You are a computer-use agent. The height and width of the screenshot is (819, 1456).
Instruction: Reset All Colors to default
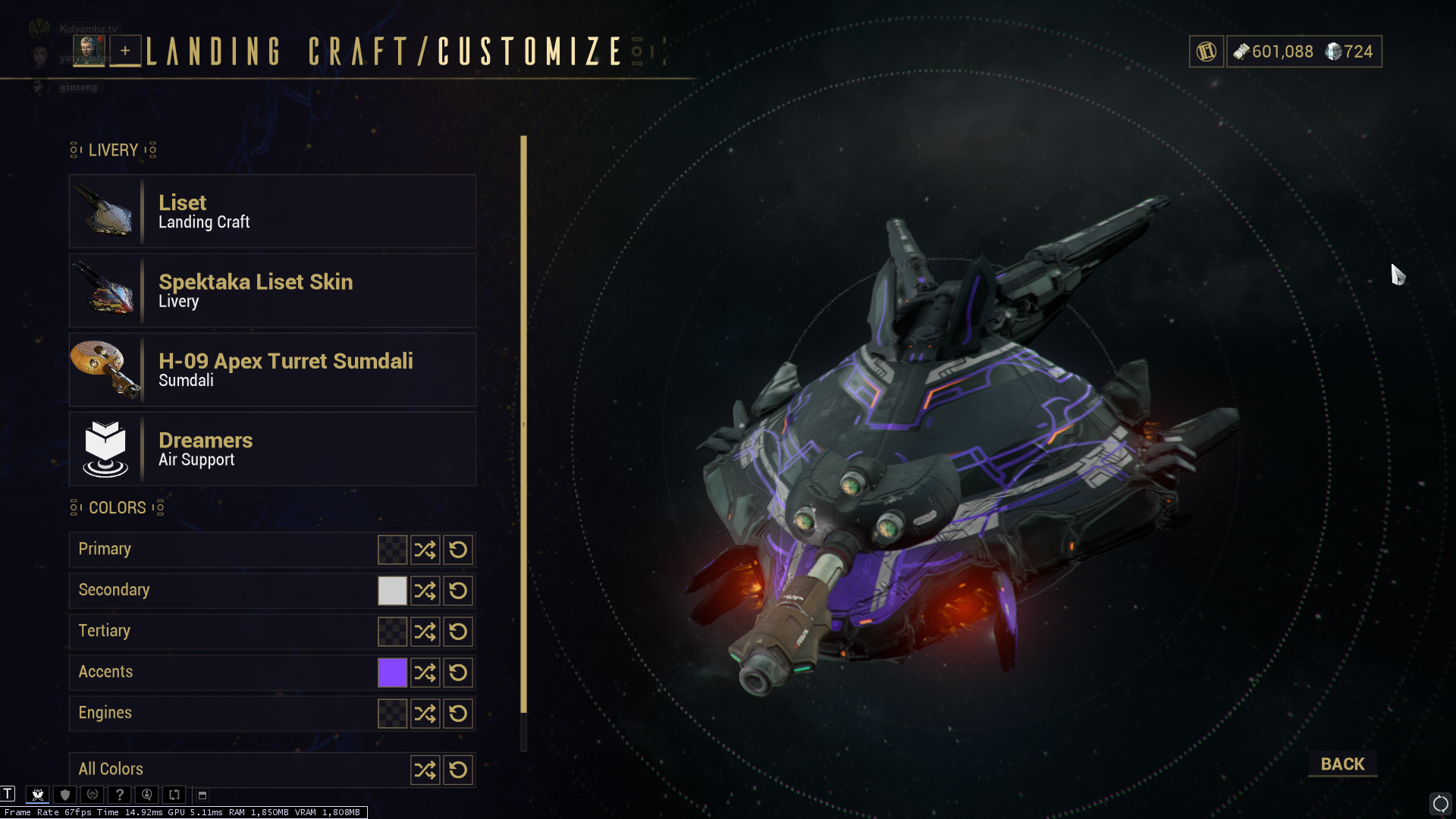[458, 770]
